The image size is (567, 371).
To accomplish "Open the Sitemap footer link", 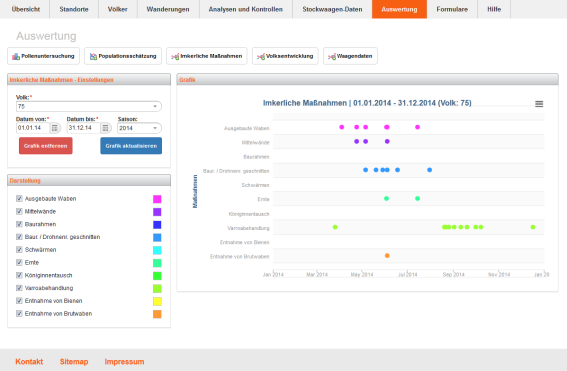I will point(74,362).
